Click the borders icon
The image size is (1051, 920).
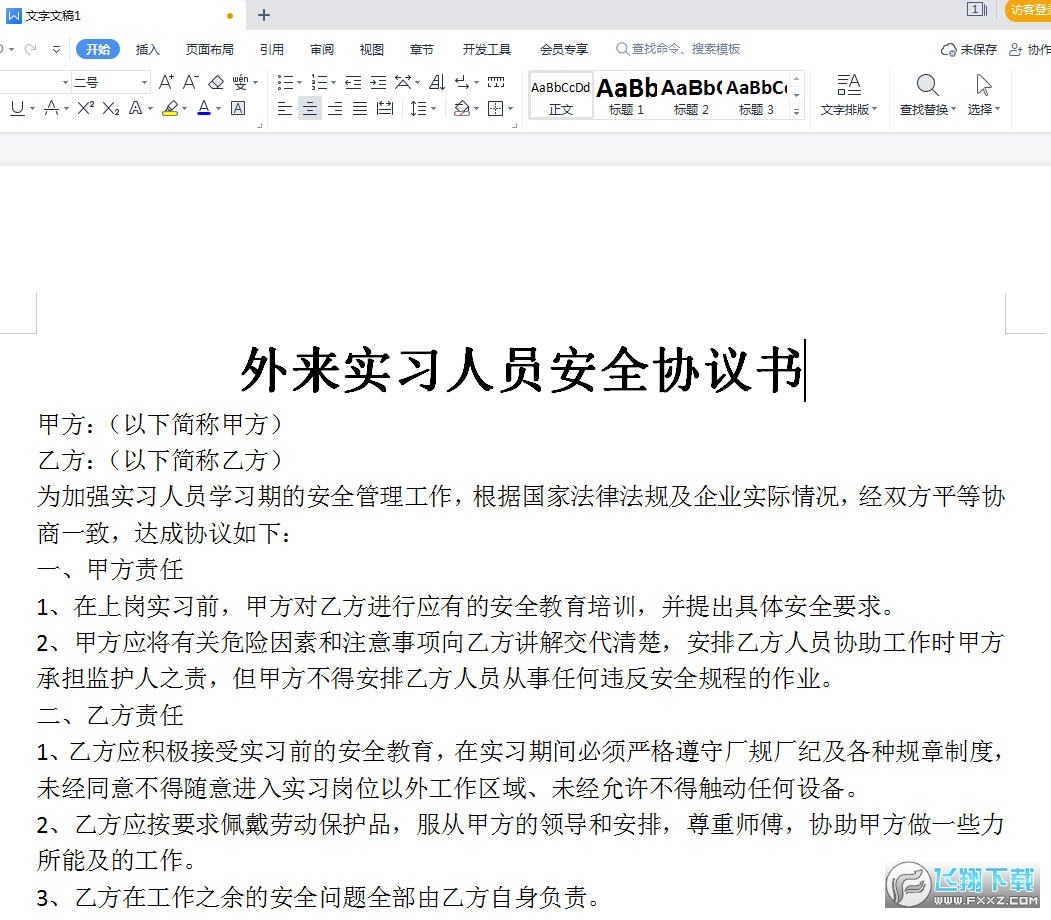coord(495,108)
